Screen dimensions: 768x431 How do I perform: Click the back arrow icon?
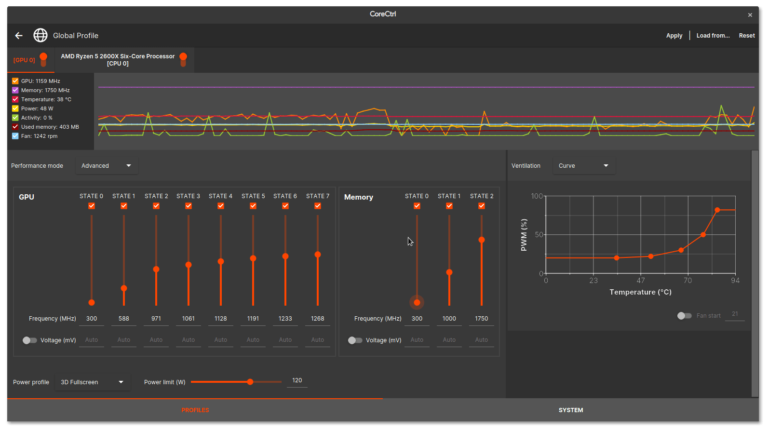[18, 35]
